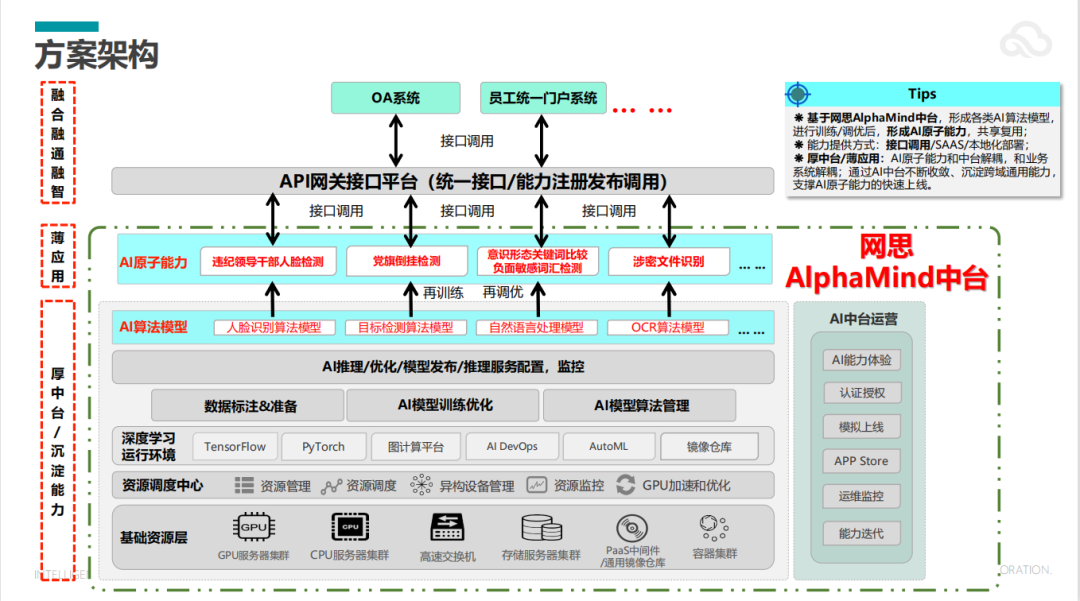Click the 党旗倒挂检测 capability box
The image size is (1080, 601).
click(x=406, y=262)
